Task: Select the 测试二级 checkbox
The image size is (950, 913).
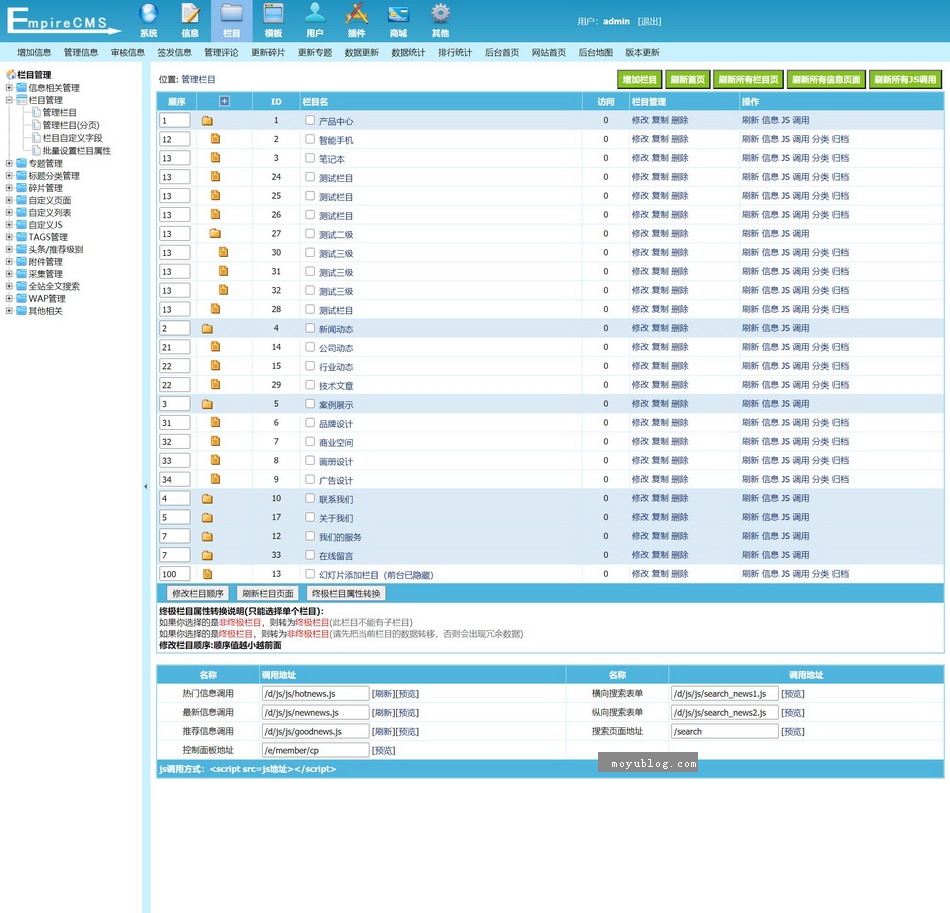Action: 310,233
